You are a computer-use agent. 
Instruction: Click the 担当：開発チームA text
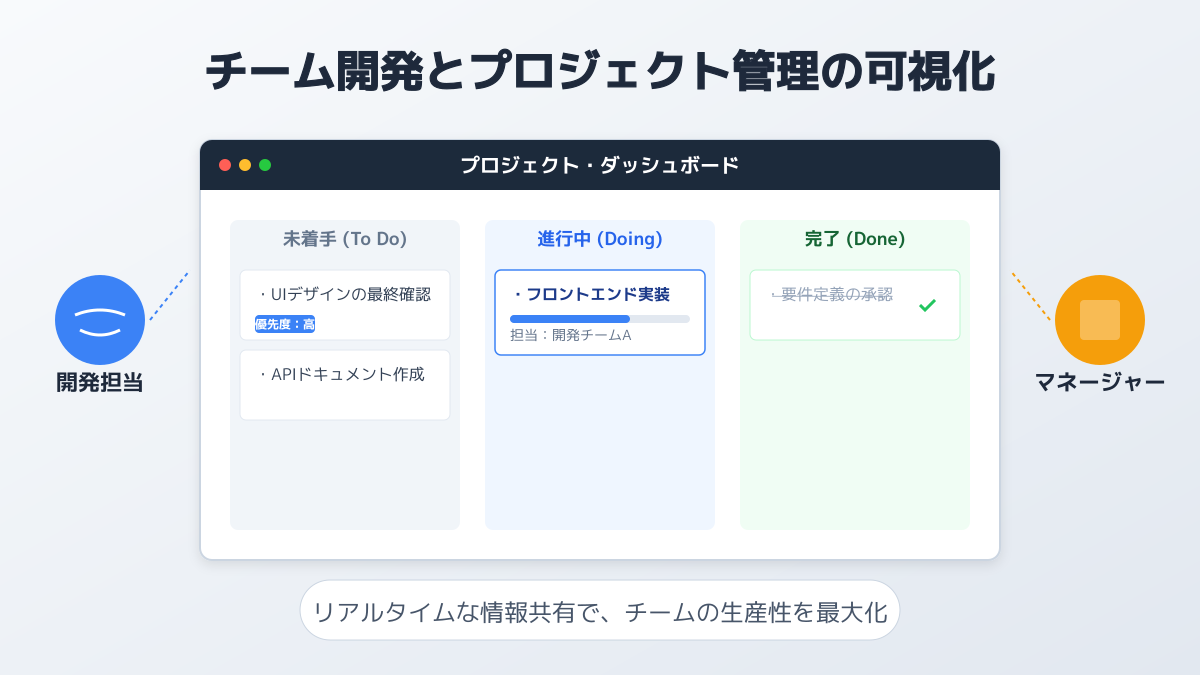click(571, 335)
